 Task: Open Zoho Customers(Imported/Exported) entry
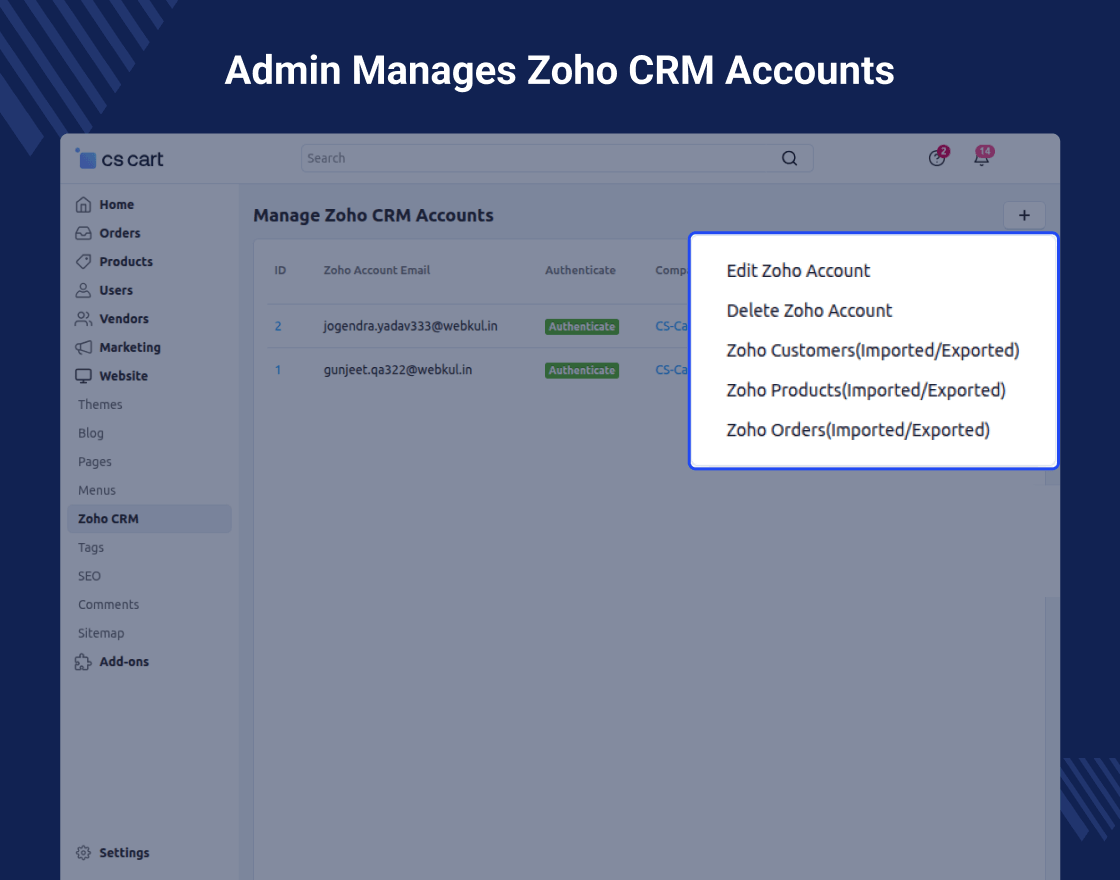pos(872,351)
